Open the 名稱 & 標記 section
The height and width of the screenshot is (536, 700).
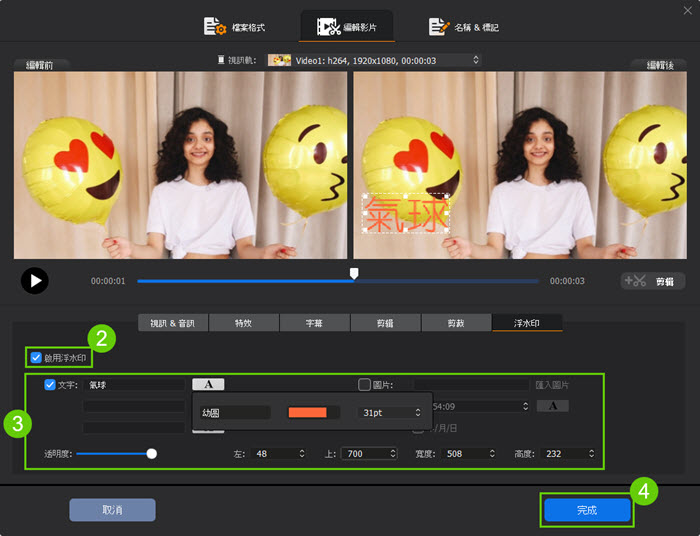pyautogui.click(x=464, y=26)
